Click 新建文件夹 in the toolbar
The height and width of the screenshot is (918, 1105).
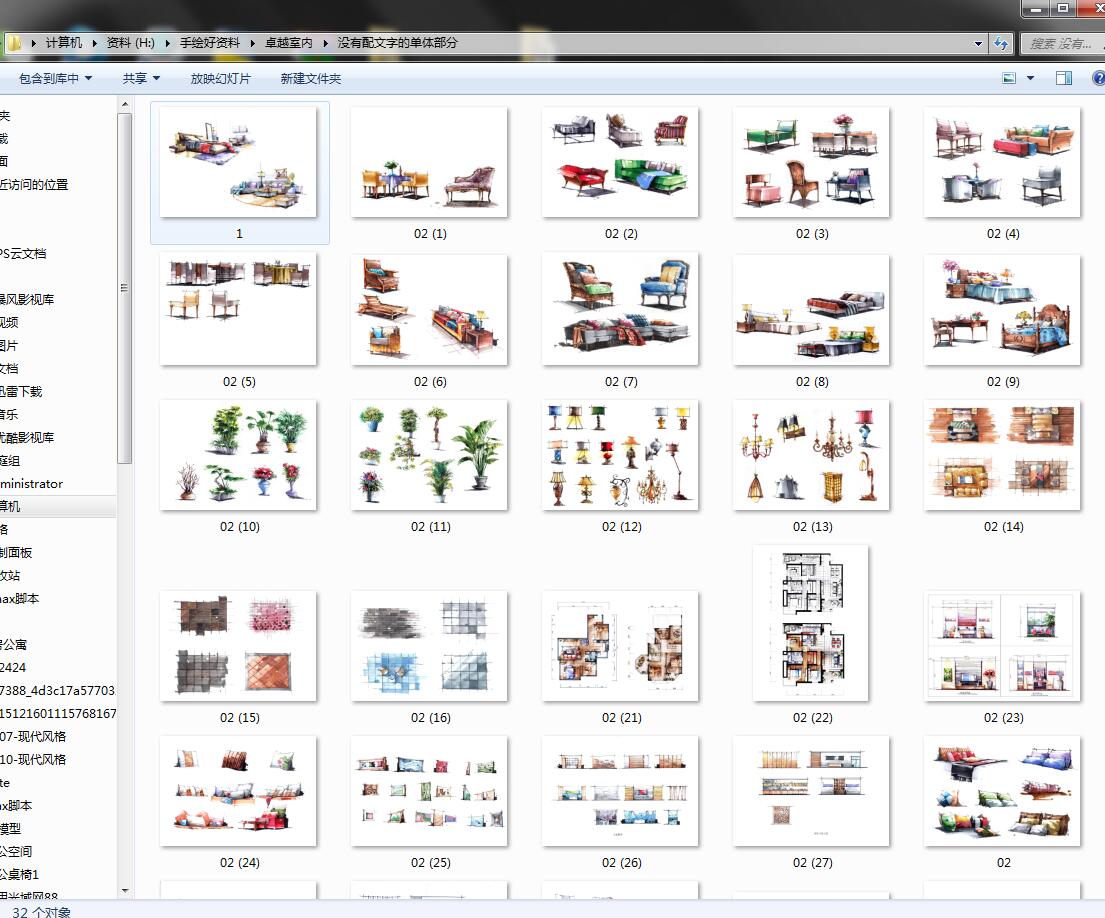point(311,78)
